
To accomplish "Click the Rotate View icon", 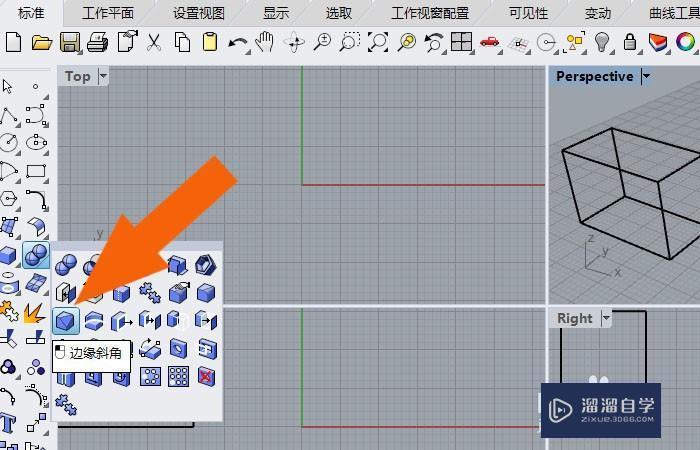I will tap(294, 42).
